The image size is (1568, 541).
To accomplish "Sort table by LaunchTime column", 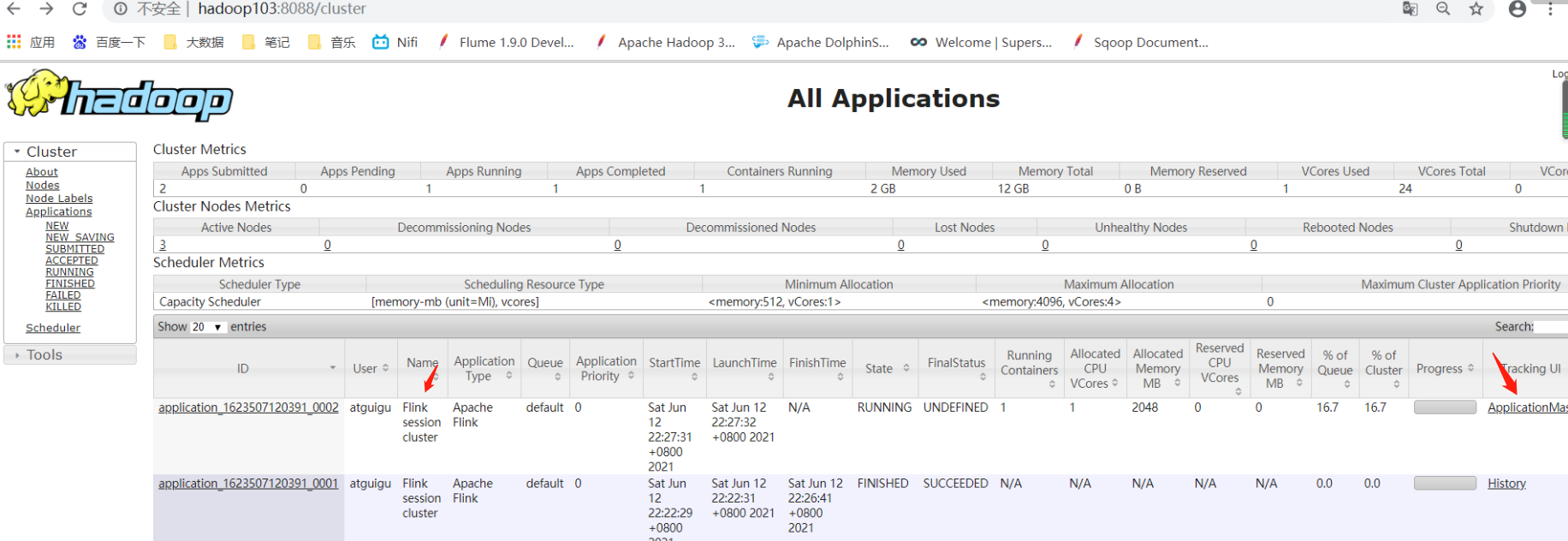I will coord(745,368).
